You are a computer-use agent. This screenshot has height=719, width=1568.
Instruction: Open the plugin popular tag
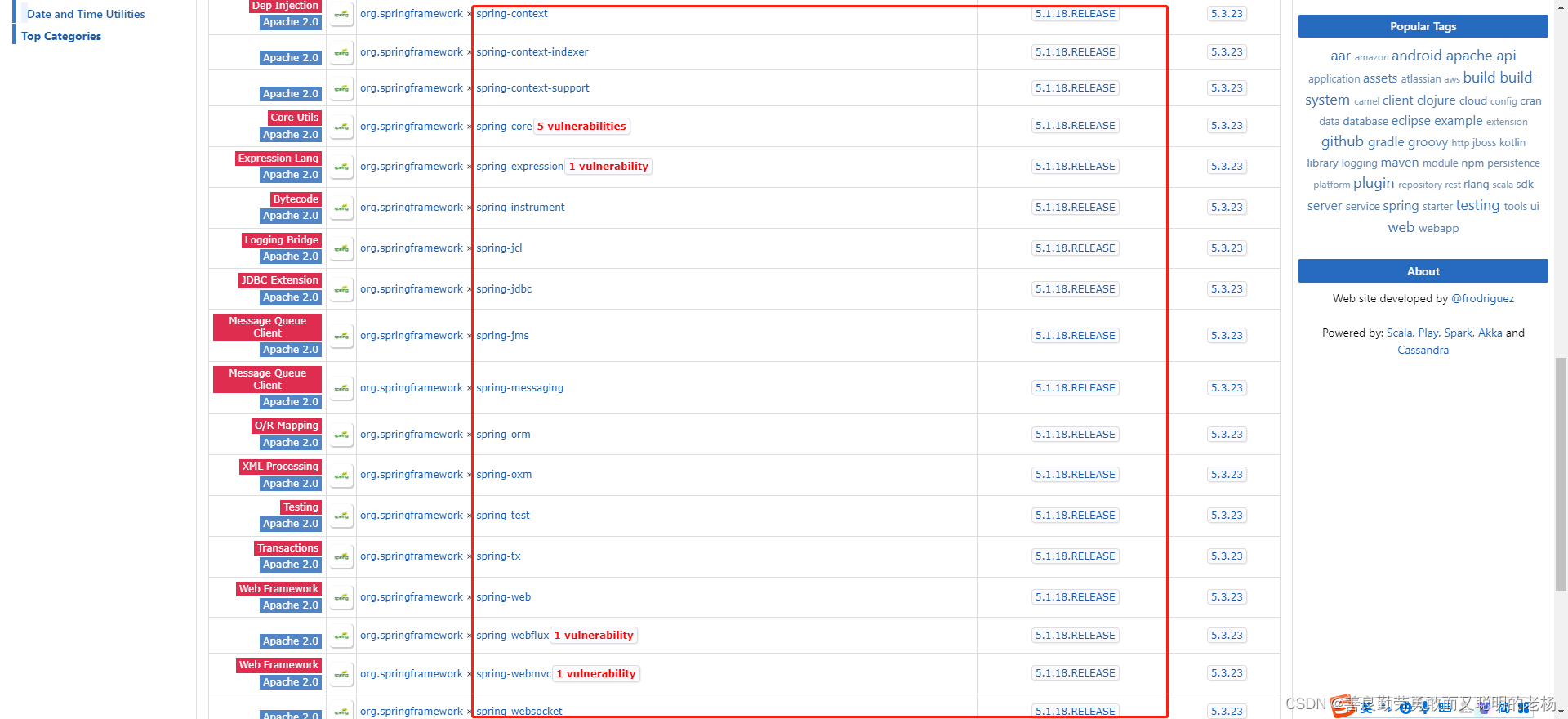point(1374,183)
